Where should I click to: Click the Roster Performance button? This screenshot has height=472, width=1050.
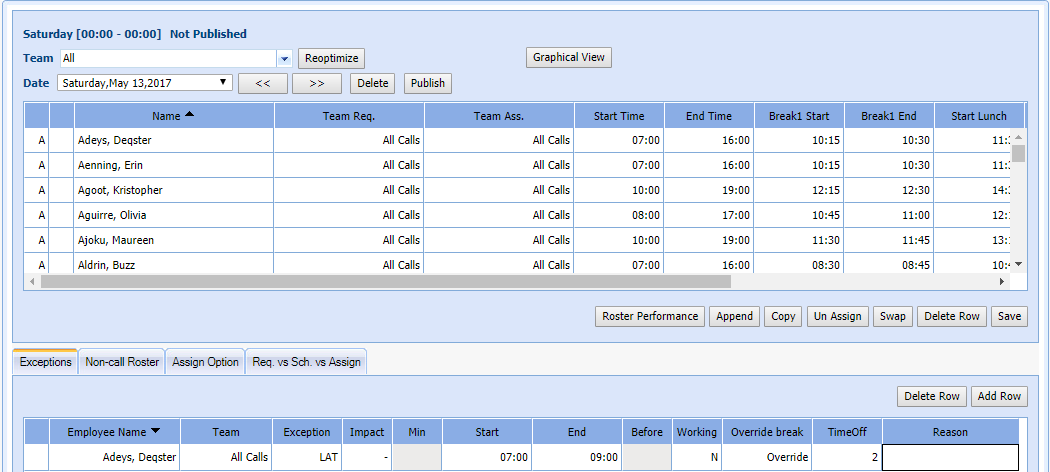(x=650, y=317)
